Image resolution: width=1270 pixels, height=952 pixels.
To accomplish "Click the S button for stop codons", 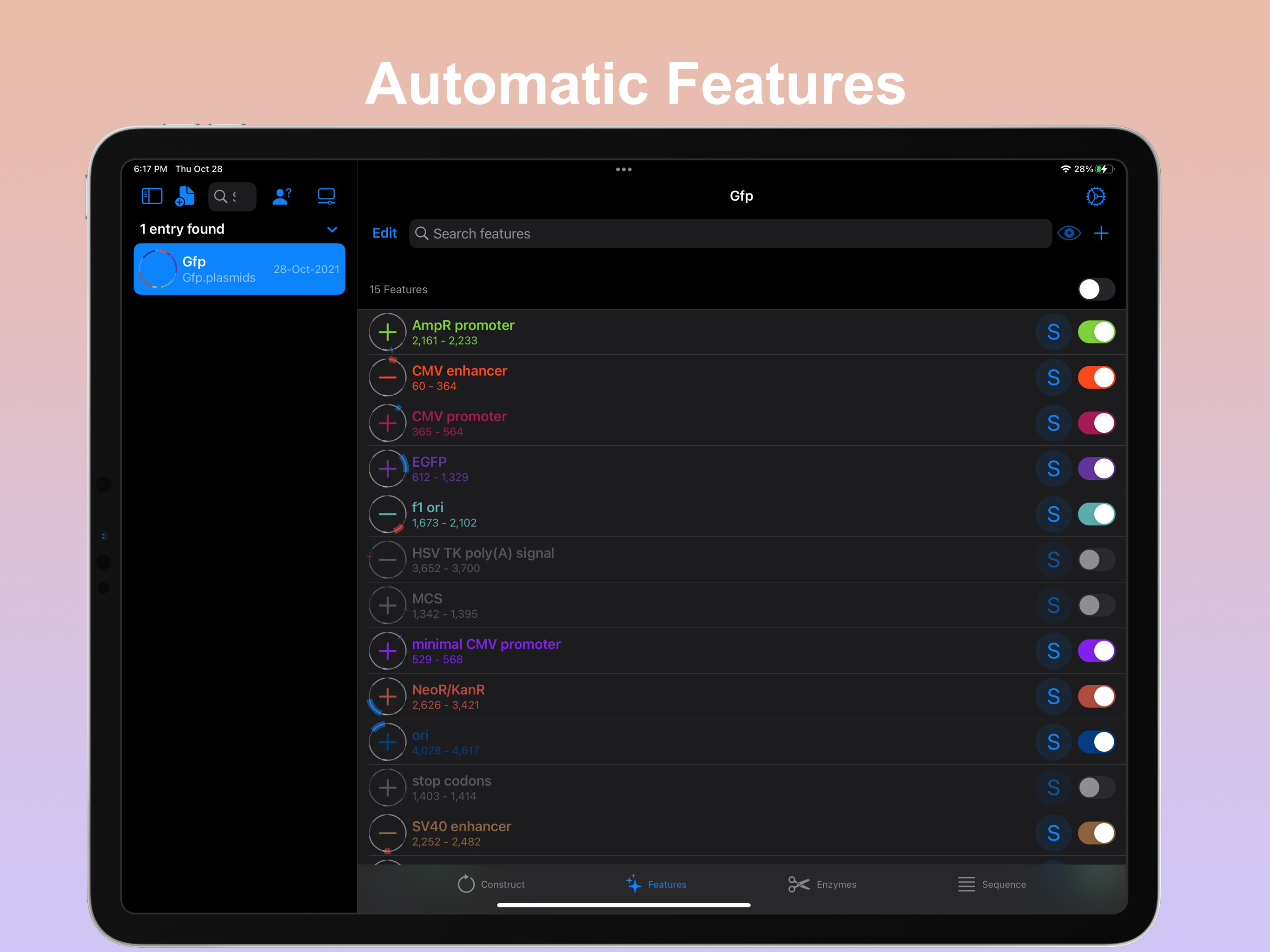I will pos(1053,787).
